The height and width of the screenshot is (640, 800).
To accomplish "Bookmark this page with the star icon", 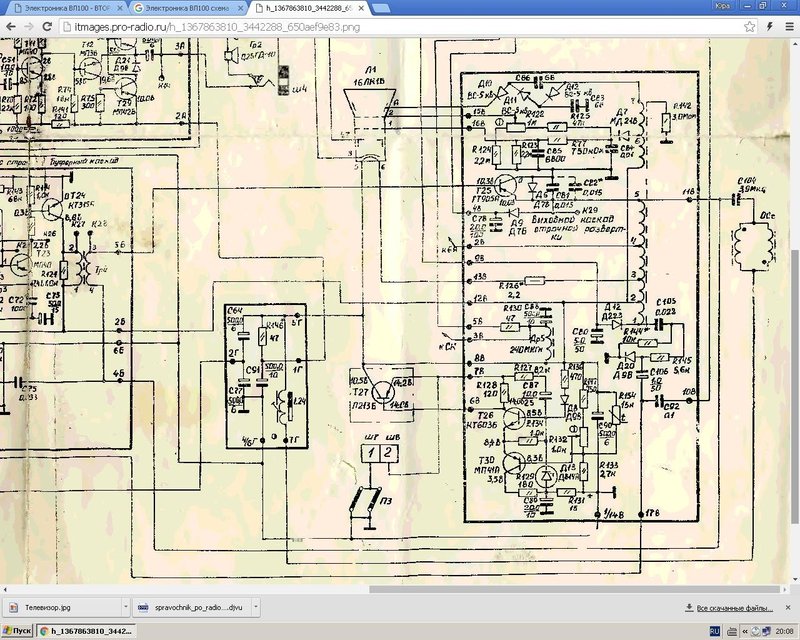I will [x=749, y=27].
